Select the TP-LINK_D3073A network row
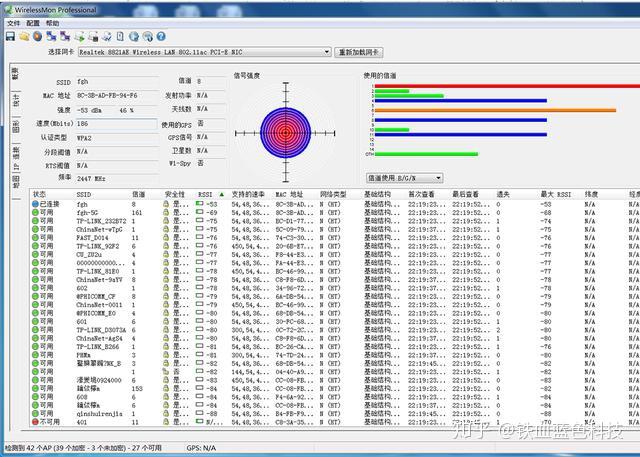 coord(335,330)
